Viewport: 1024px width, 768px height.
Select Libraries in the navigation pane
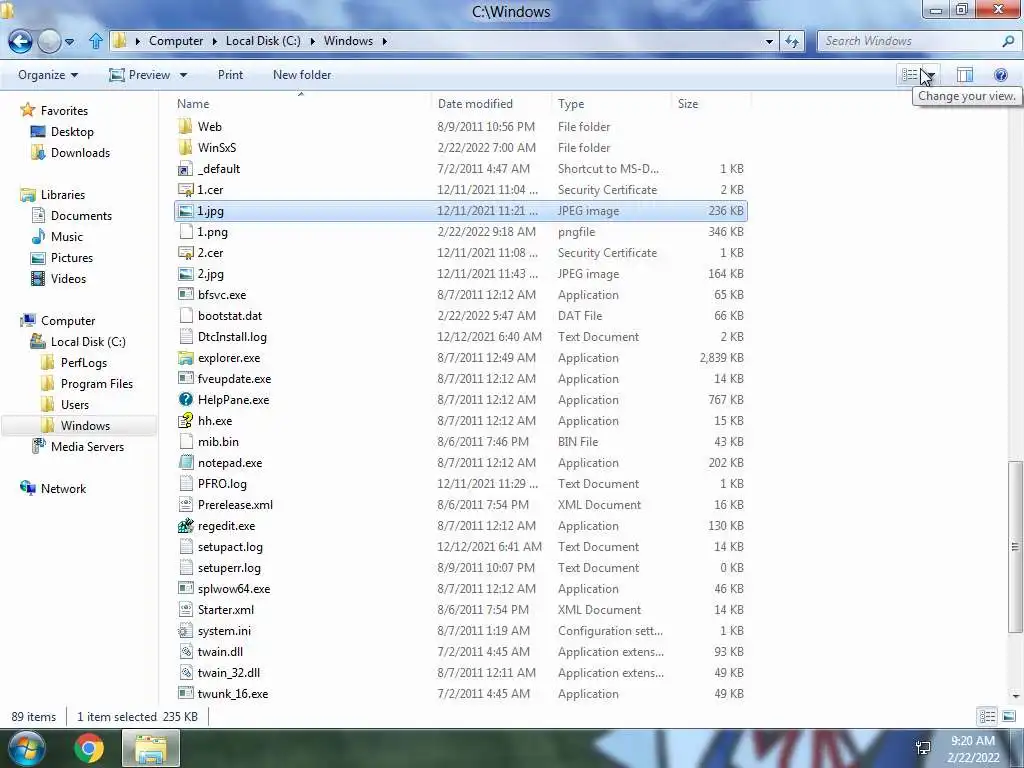pyautogui.click(x=63, y=195)
